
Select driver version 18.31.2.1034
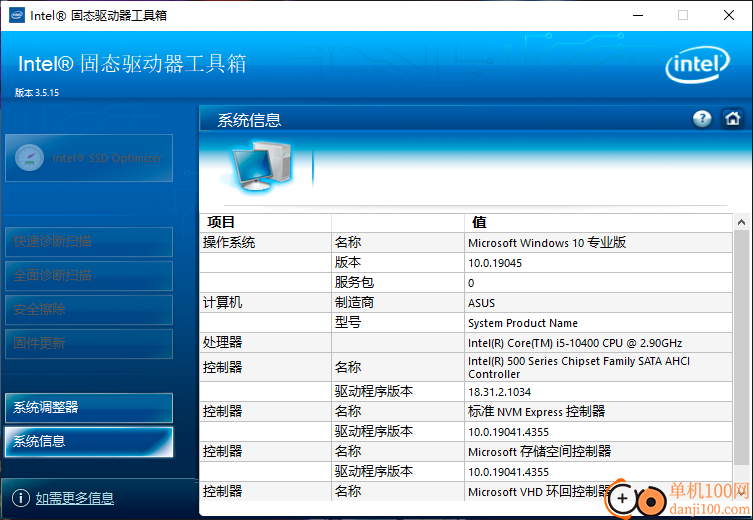[x=499, y=392]
